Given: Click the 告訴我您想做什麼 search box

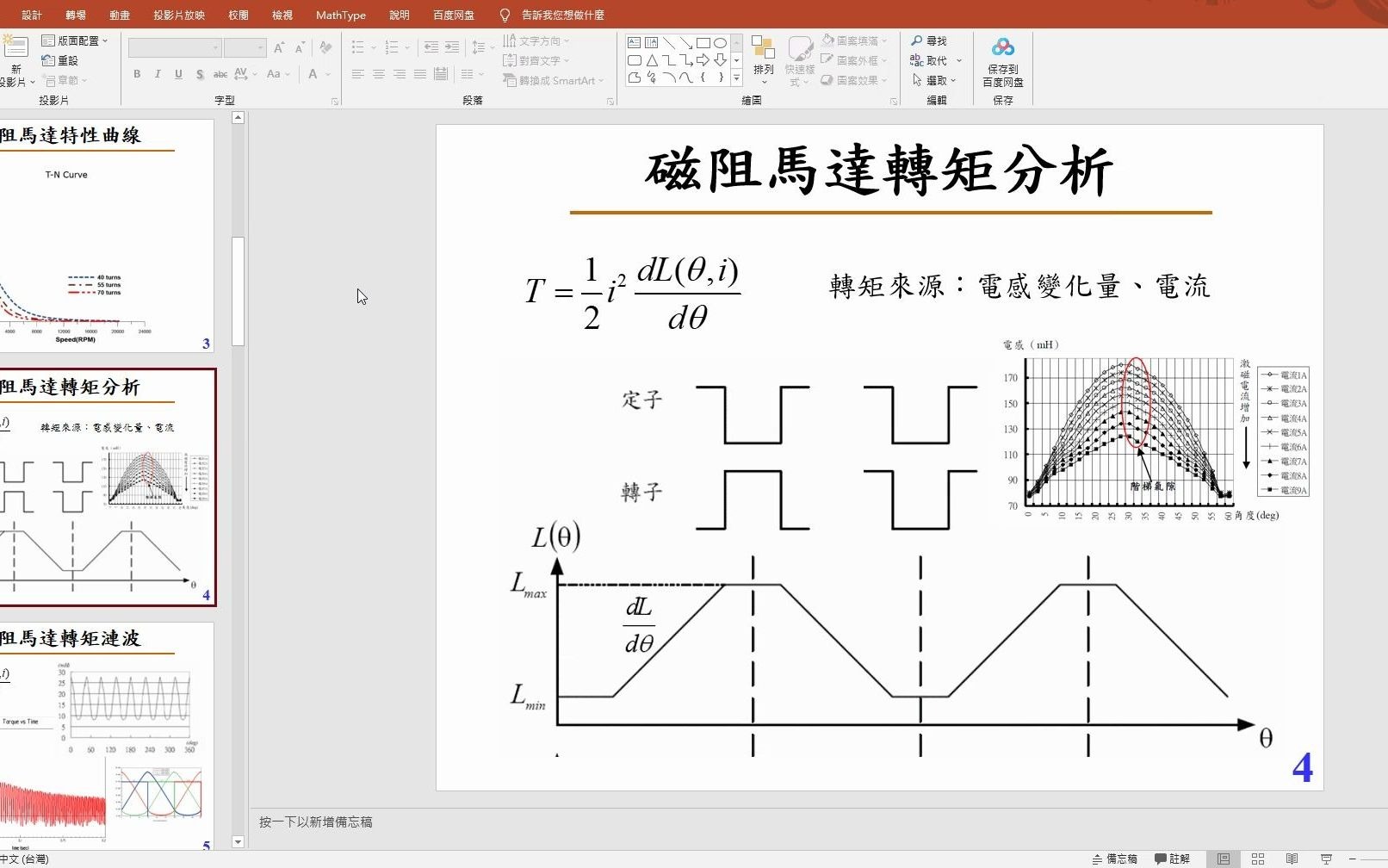Looking at the screenshot, I should [562, 15].
